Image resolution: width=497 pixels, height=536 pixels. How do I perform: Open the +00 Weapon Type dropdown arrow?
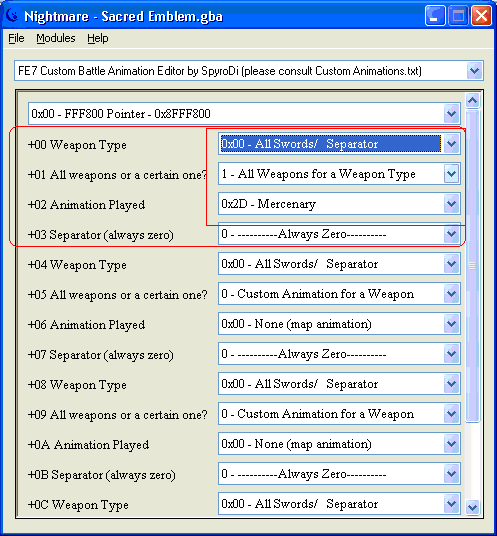coord(452,144)
